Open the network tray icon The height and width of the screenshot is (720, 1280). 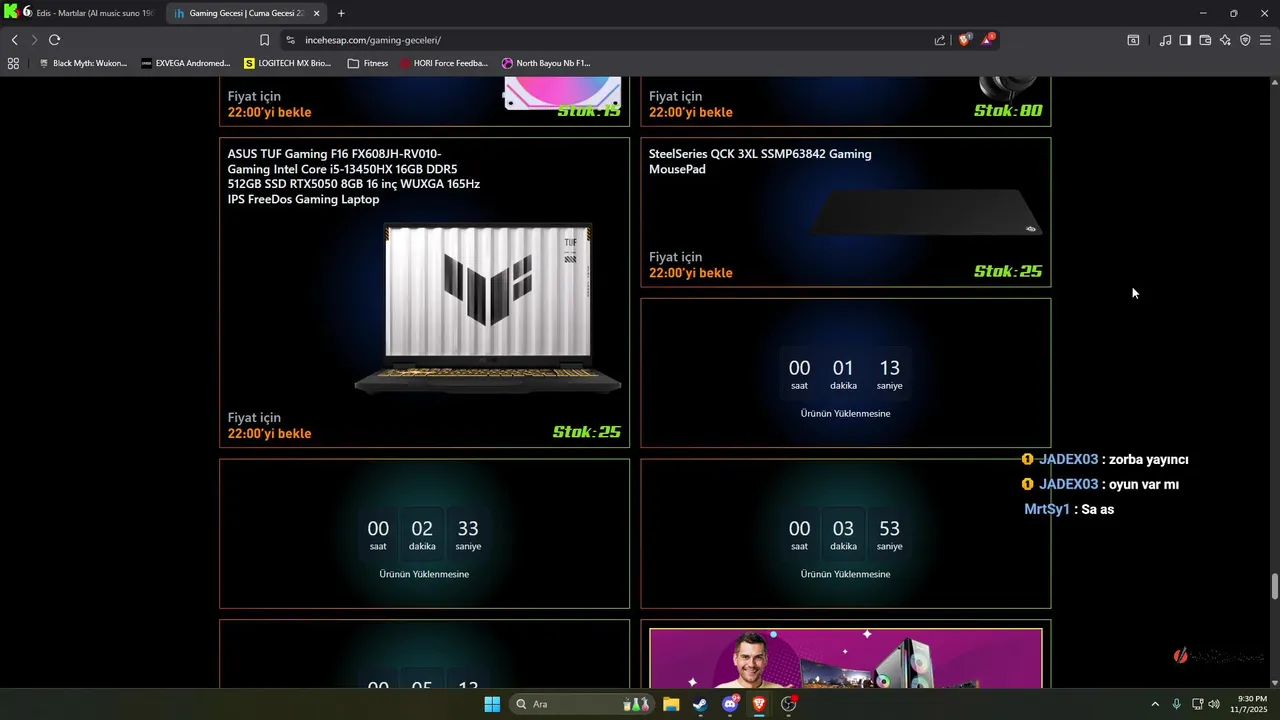(1197, 704)
